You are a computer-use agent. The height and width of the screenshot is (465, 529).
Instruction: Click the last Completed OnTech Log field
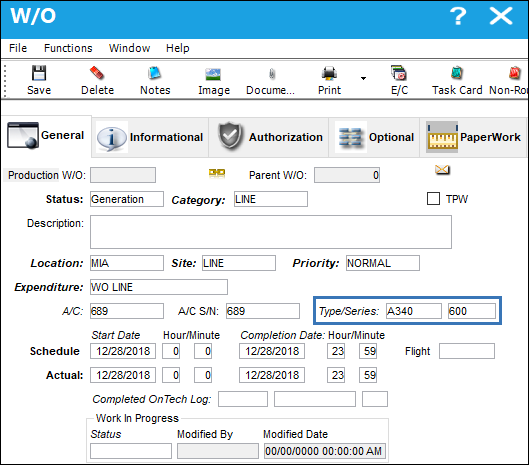[375, 399]
